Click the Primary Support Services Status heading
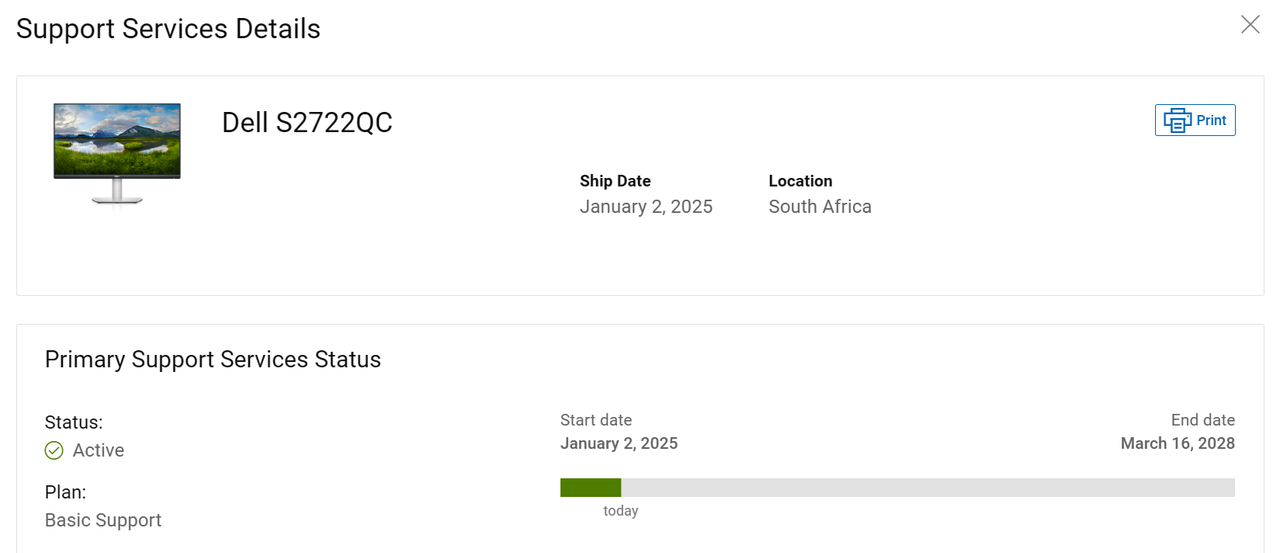Image resolution: width=1280 pixels, height=553 pixels. [x=213, y=360]
